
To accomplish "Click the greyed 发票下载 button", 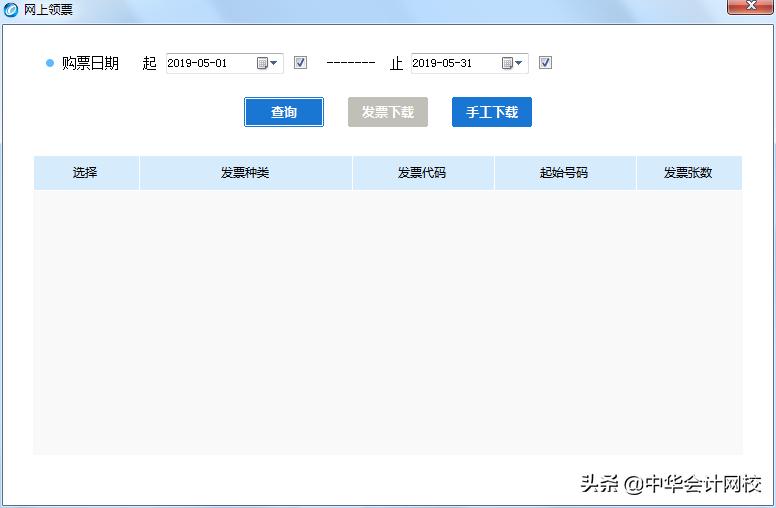I will 388,112.
